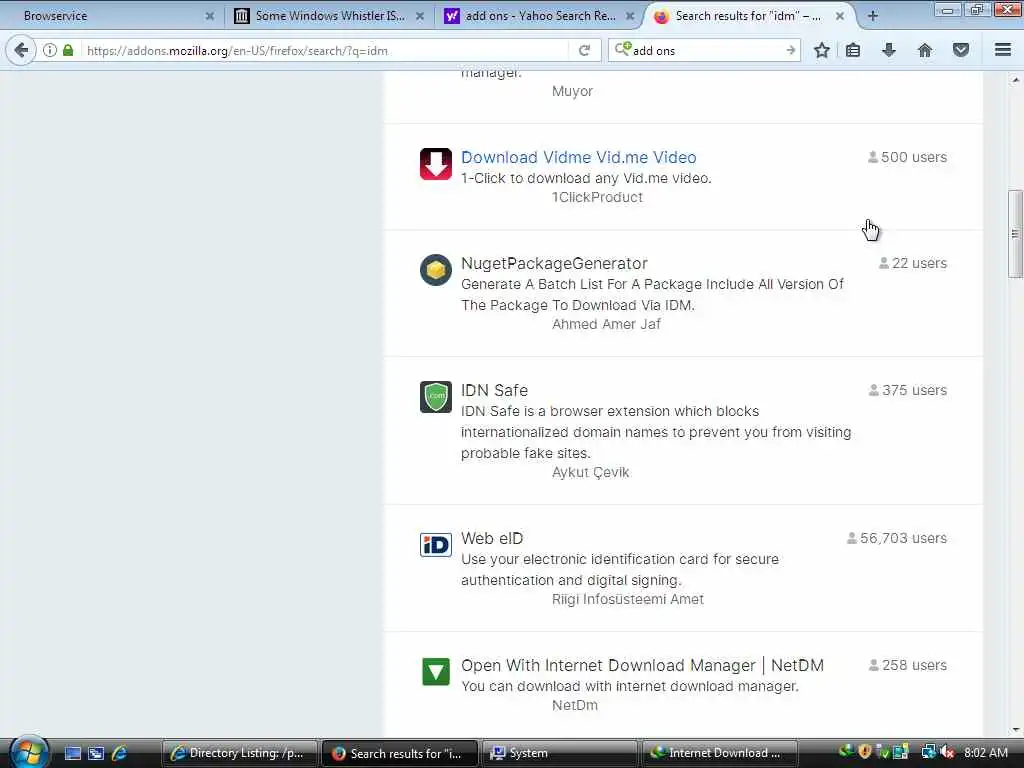Select the Search results for idm tab
This screenshot has width=1024, height=768.
pos(748,16)
